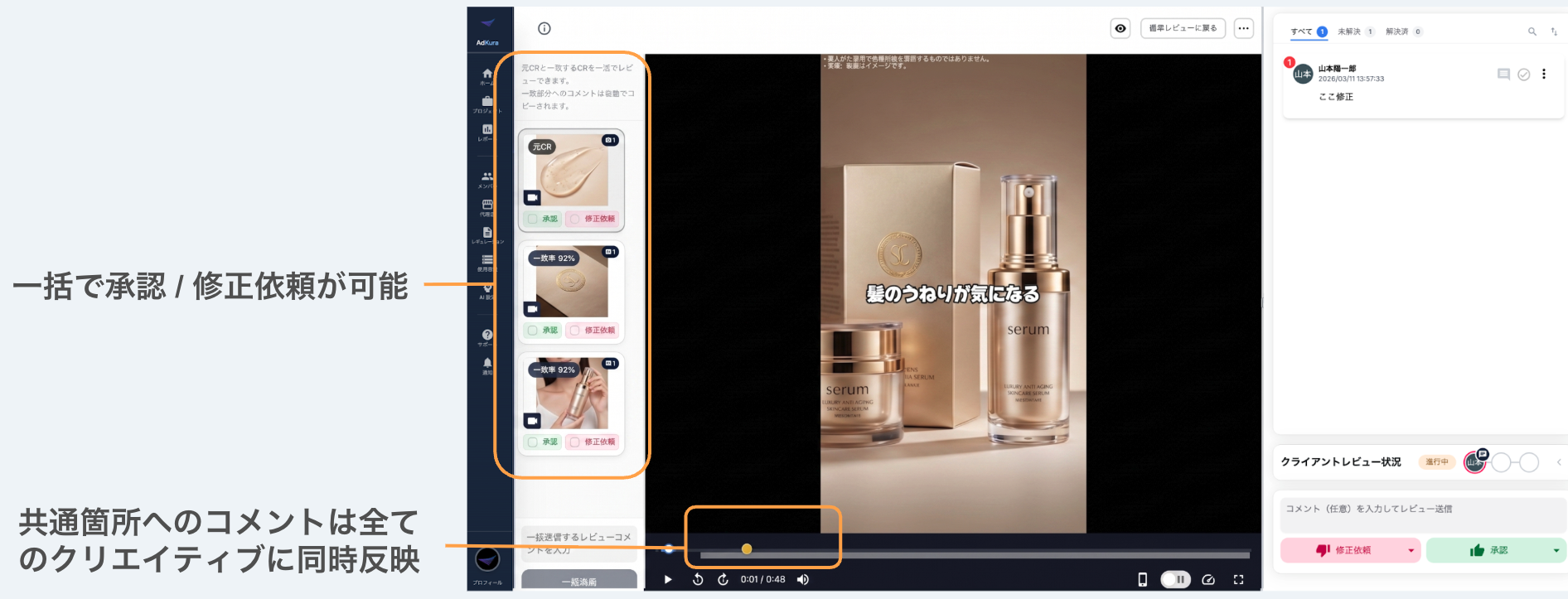Toggle the auto-pause switch in player

[1175, 580]
